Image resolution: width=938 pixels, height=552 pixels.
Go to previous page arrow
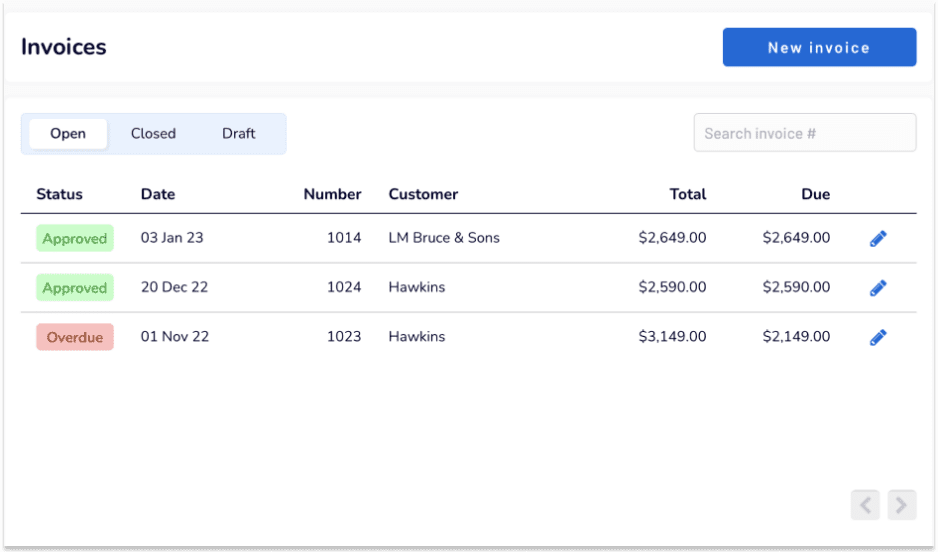[865, 505]
